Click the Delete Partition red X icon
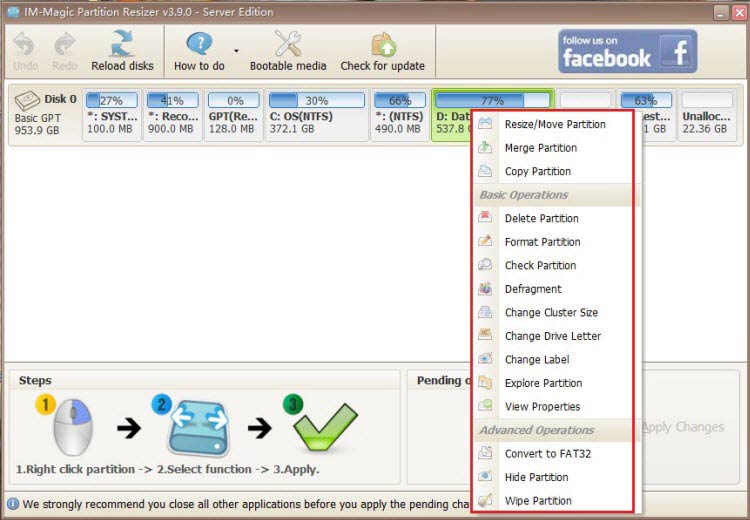The height and width of the screenshot is (520, 750). pos(485,217)
